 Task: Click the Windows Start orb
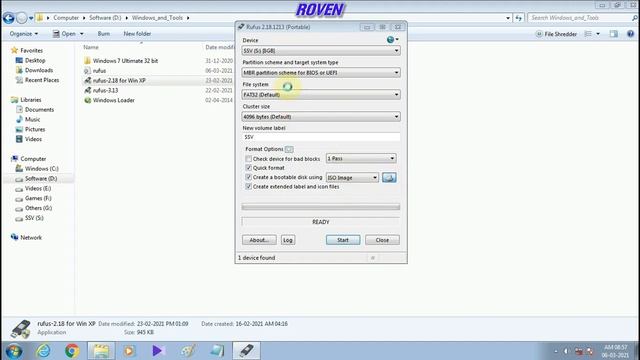point(13,351)
